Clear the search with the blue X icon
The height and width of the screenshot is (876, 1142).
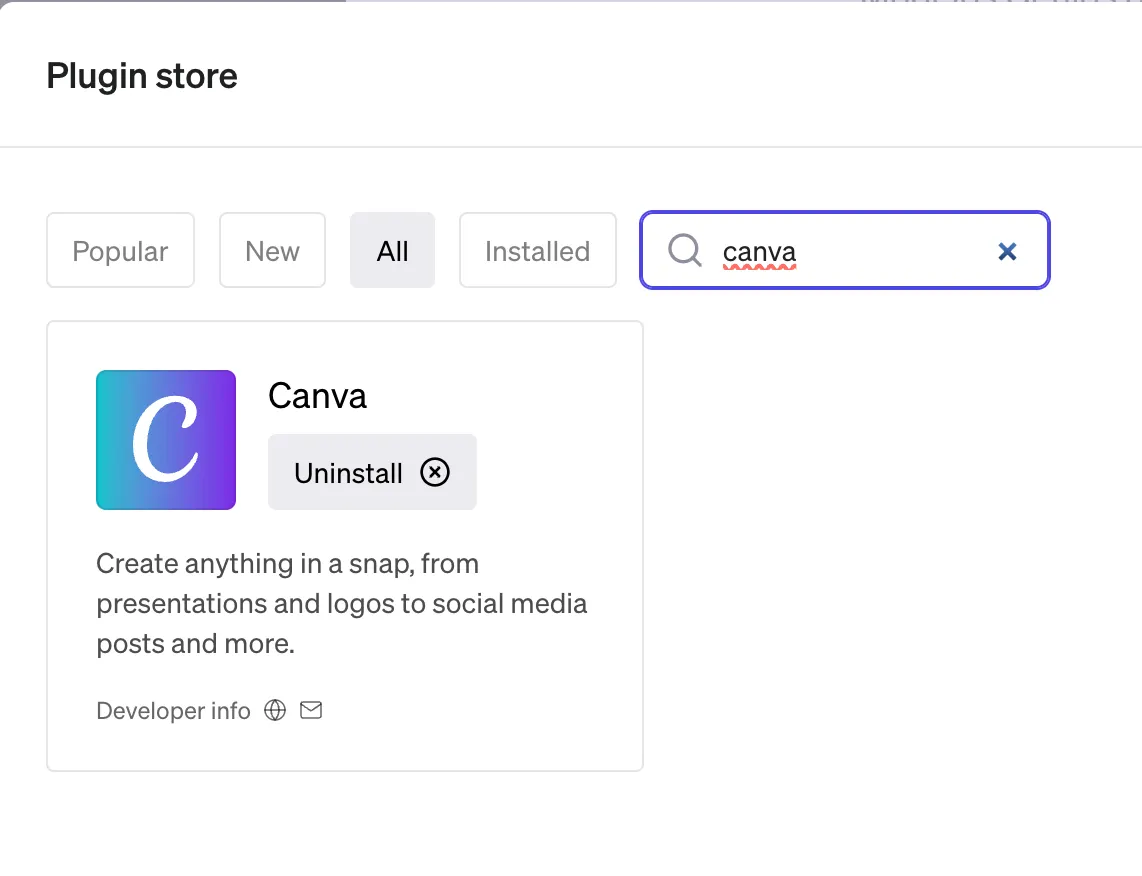[x=1007, y=251]
